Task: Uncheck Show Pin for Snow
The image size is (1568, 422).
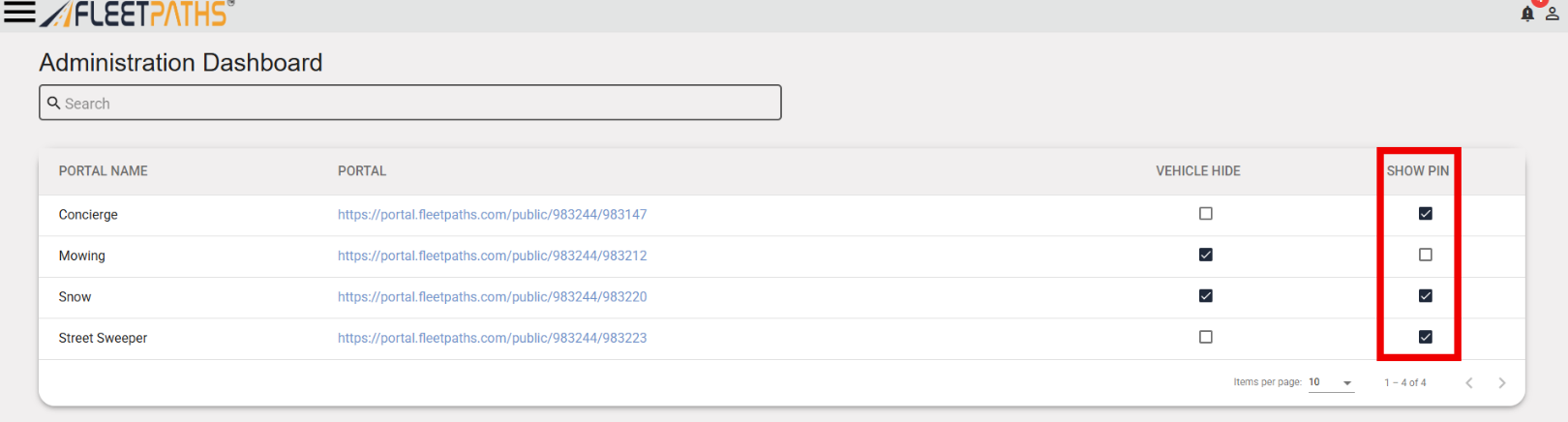Action: pos(1425,296)
